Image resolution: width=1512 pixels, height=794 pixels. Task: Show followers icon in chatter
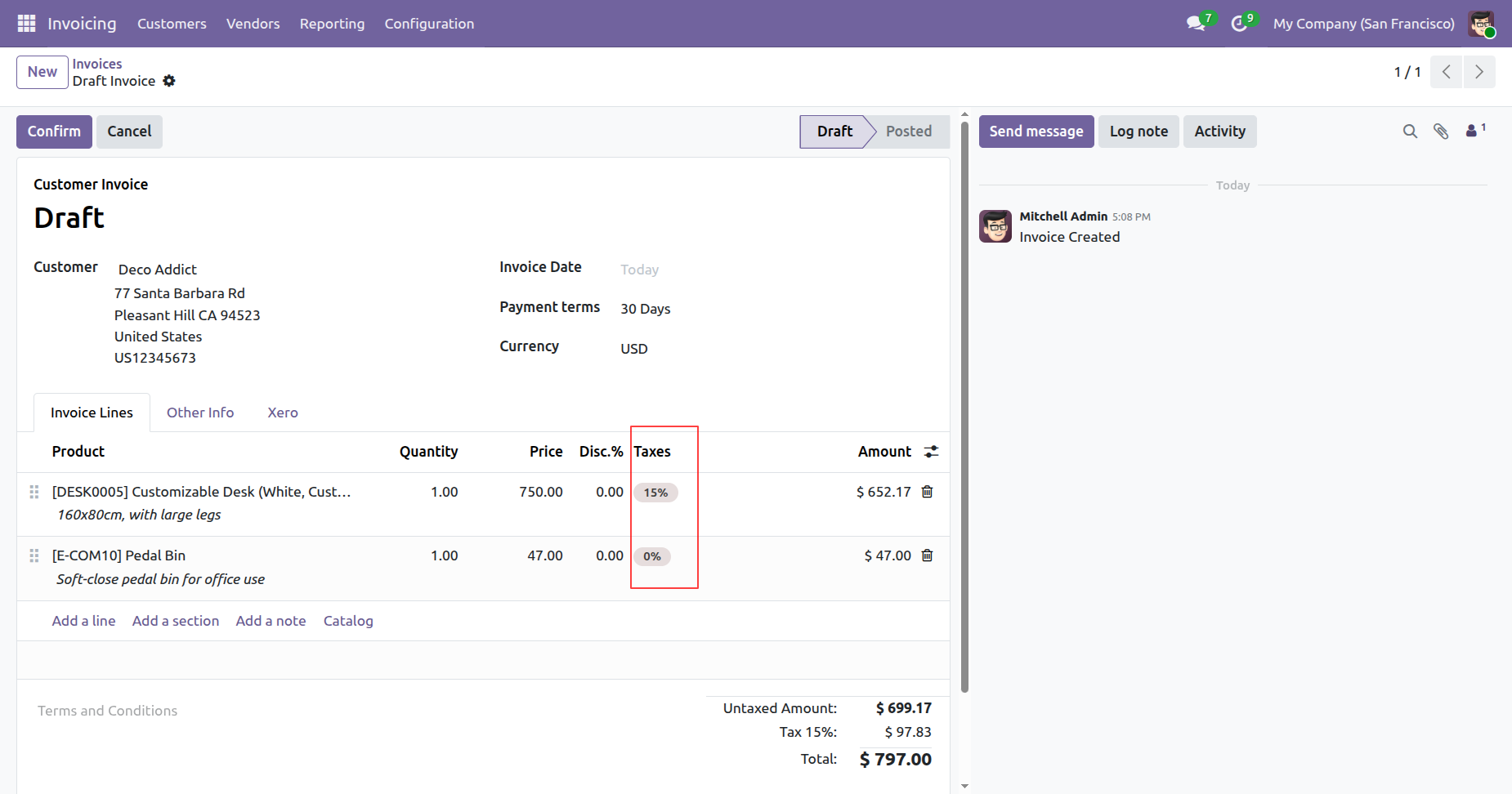(x=1475, y=131)
